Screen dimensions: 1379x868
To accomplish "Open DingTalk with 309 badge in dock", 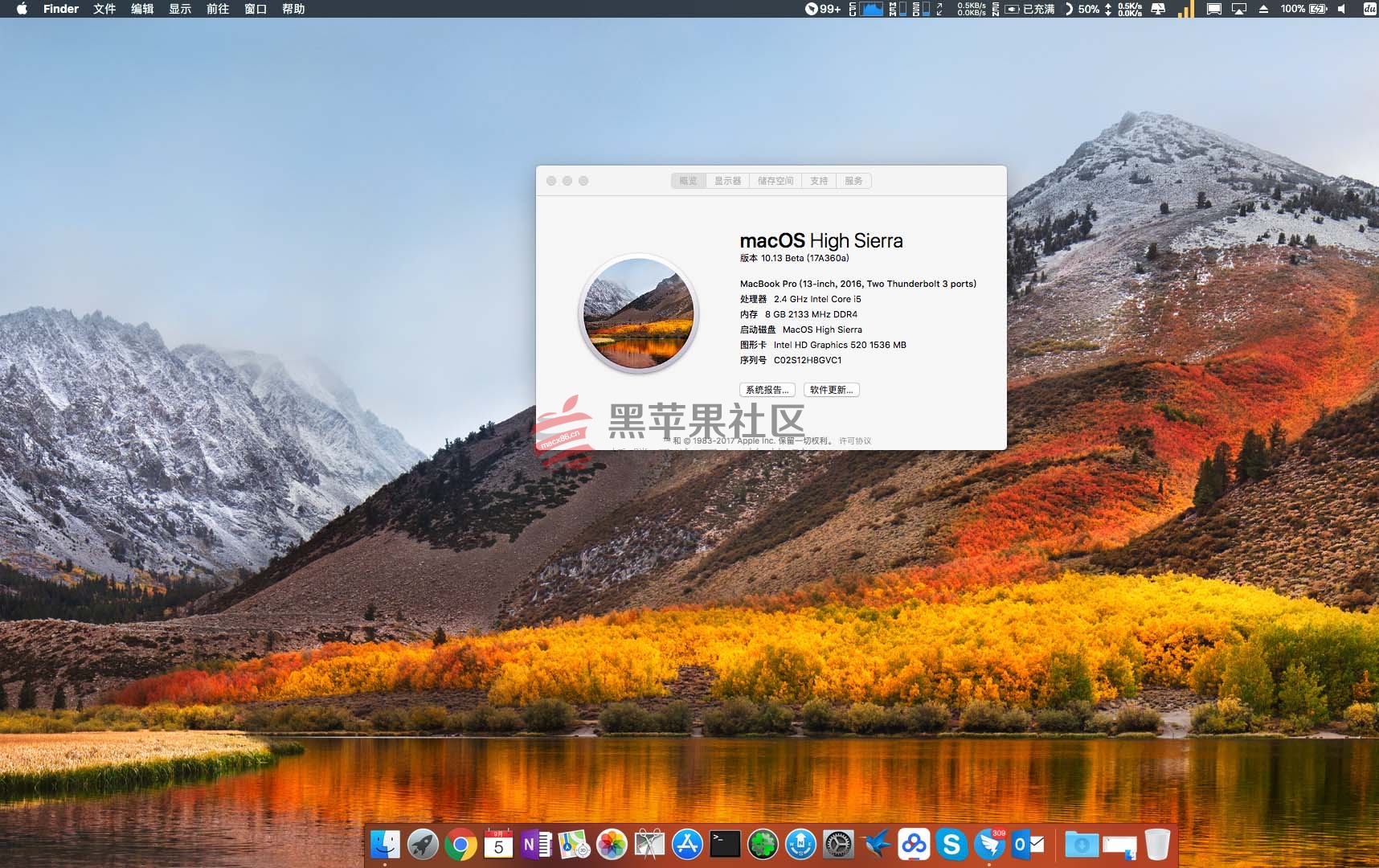I will (x=989, y=844).
